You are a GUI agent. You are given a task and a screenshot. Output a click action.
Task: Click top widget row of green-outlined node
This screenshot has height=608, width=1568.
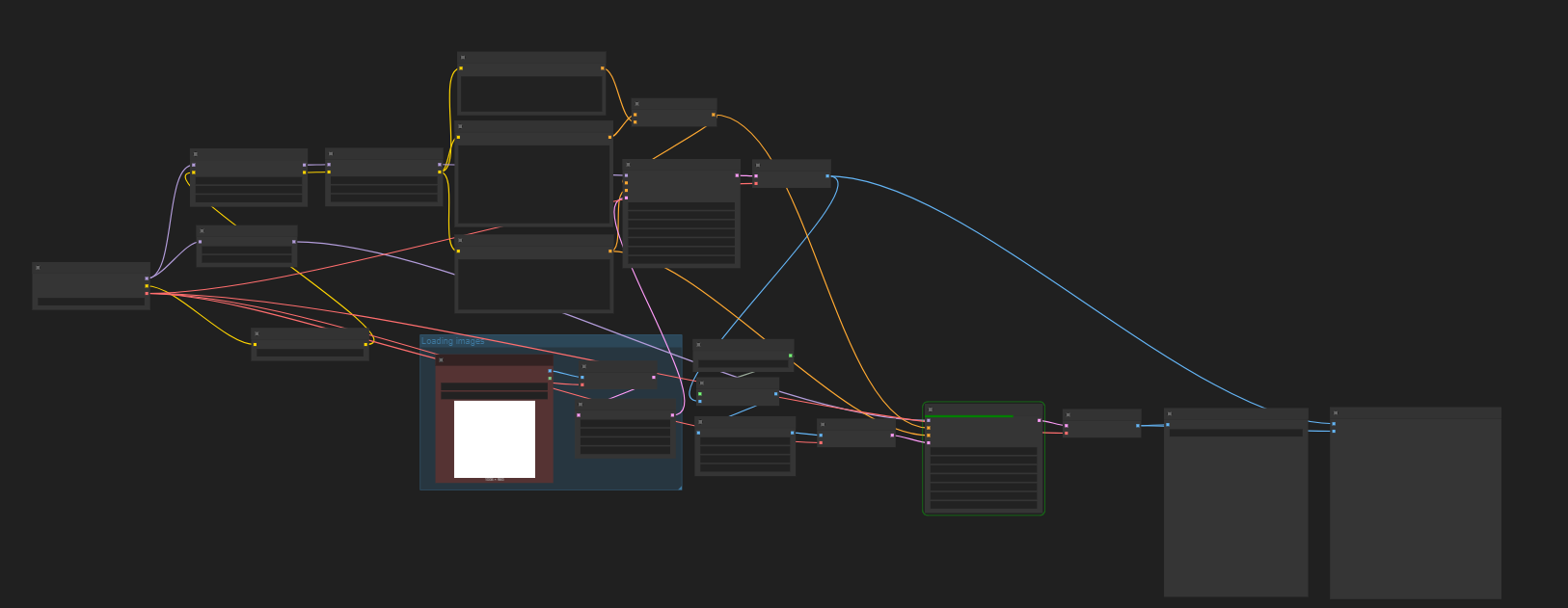(x=983, y=451)
